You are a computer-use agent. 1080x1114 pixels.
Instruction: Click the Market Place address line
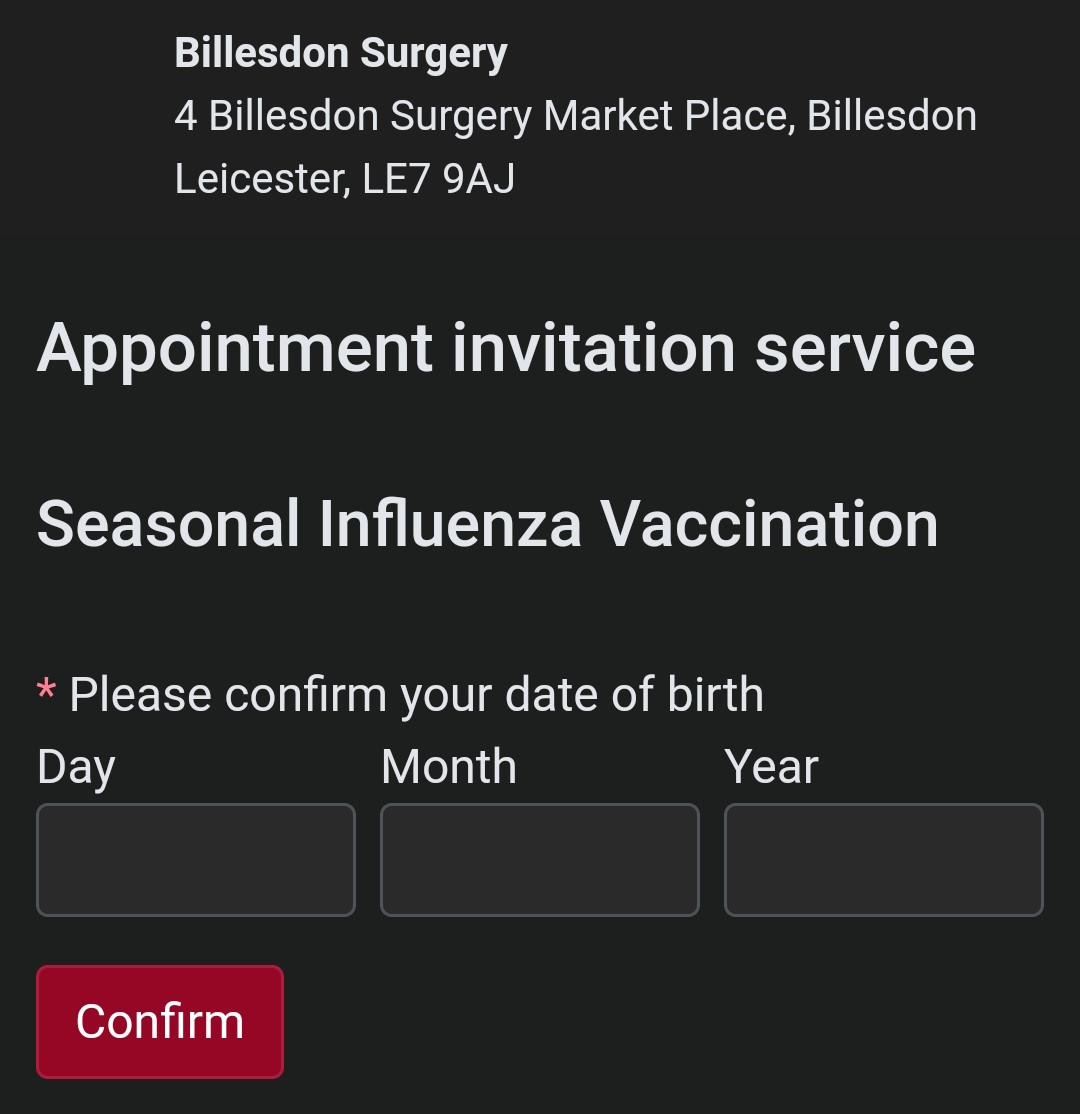[575, 116]
